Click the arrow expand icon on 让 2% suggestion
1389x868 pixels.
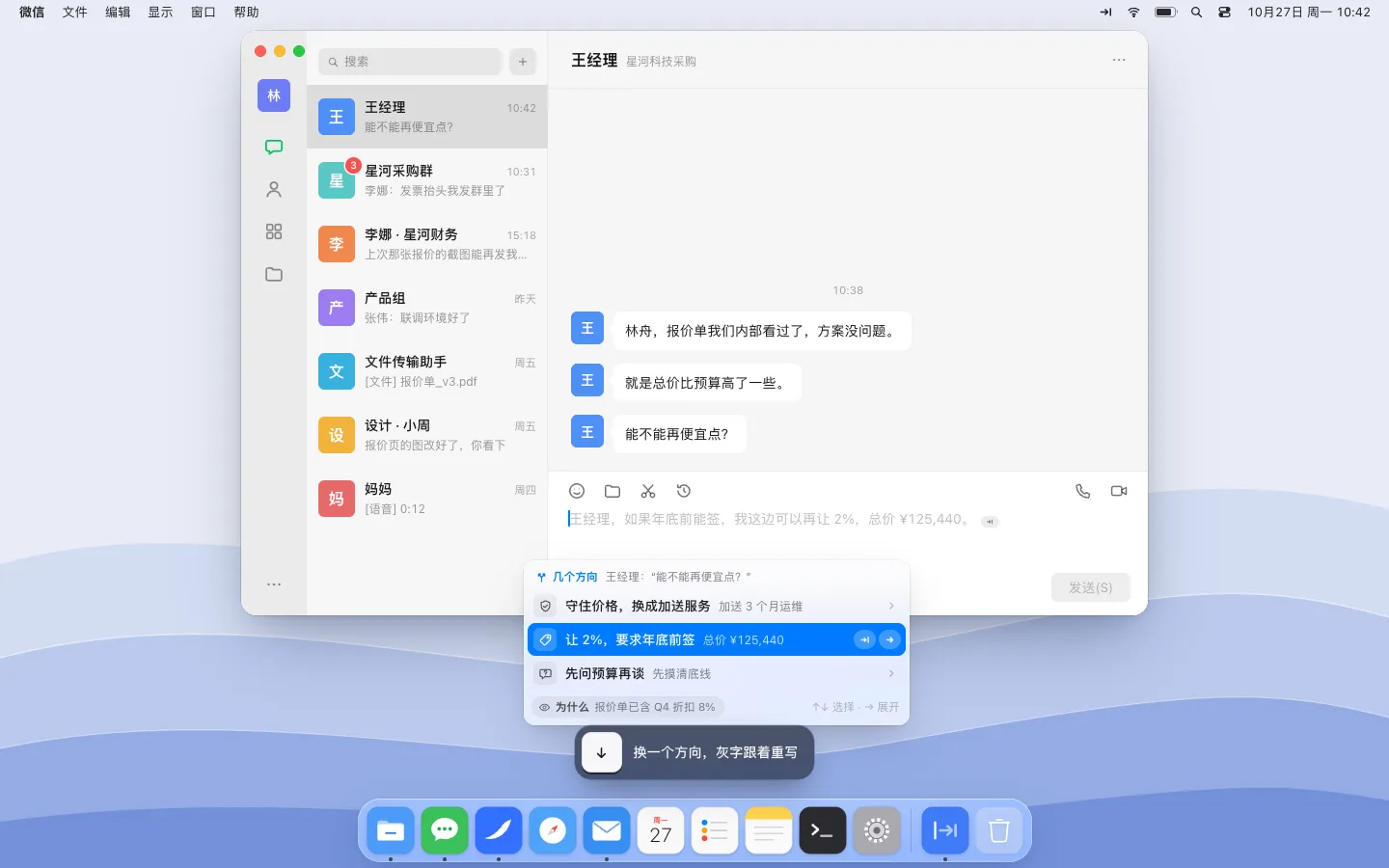tap(889, 639)
